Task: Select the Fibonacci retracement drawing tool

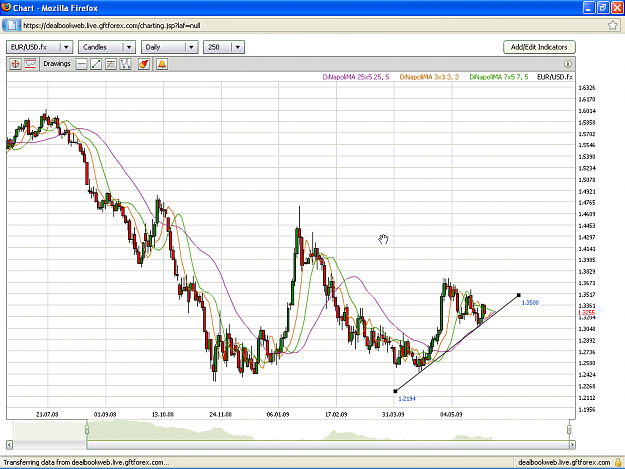Action: [x=111, y=64]
